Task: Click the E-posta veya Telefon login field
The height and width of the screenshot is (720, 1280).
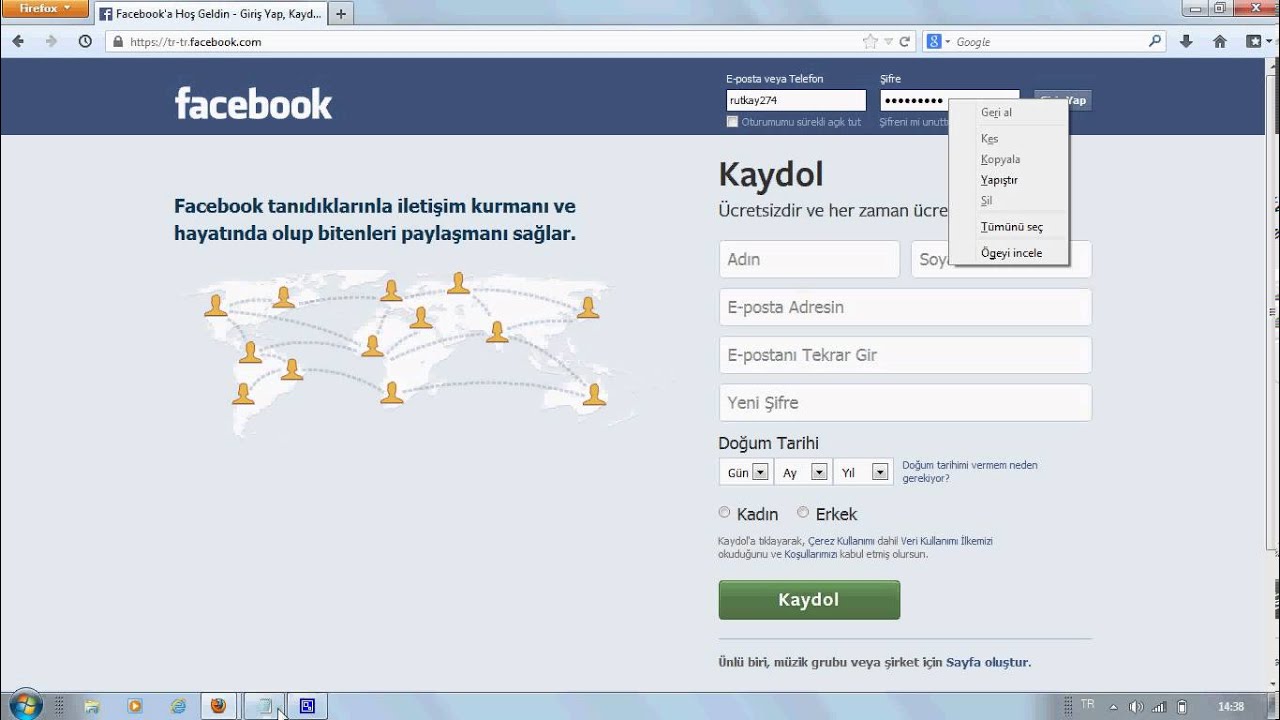Action: click(x=796, y=100)
